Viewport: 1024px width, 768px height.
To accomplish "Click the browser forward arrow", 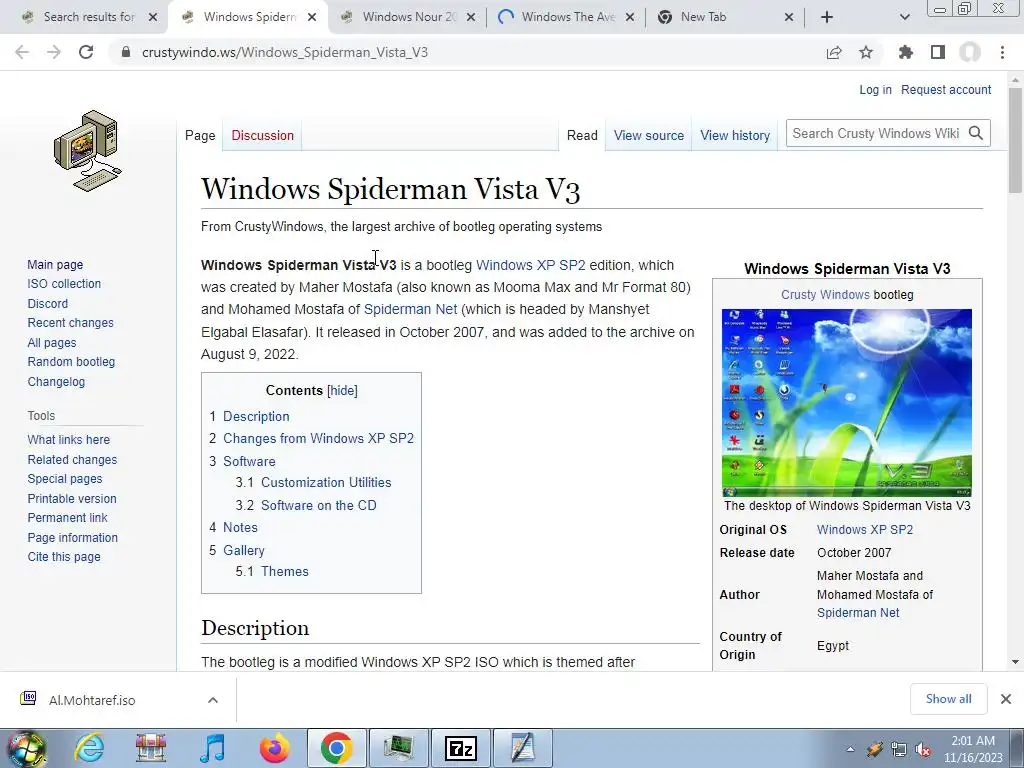I will [54, 52].
